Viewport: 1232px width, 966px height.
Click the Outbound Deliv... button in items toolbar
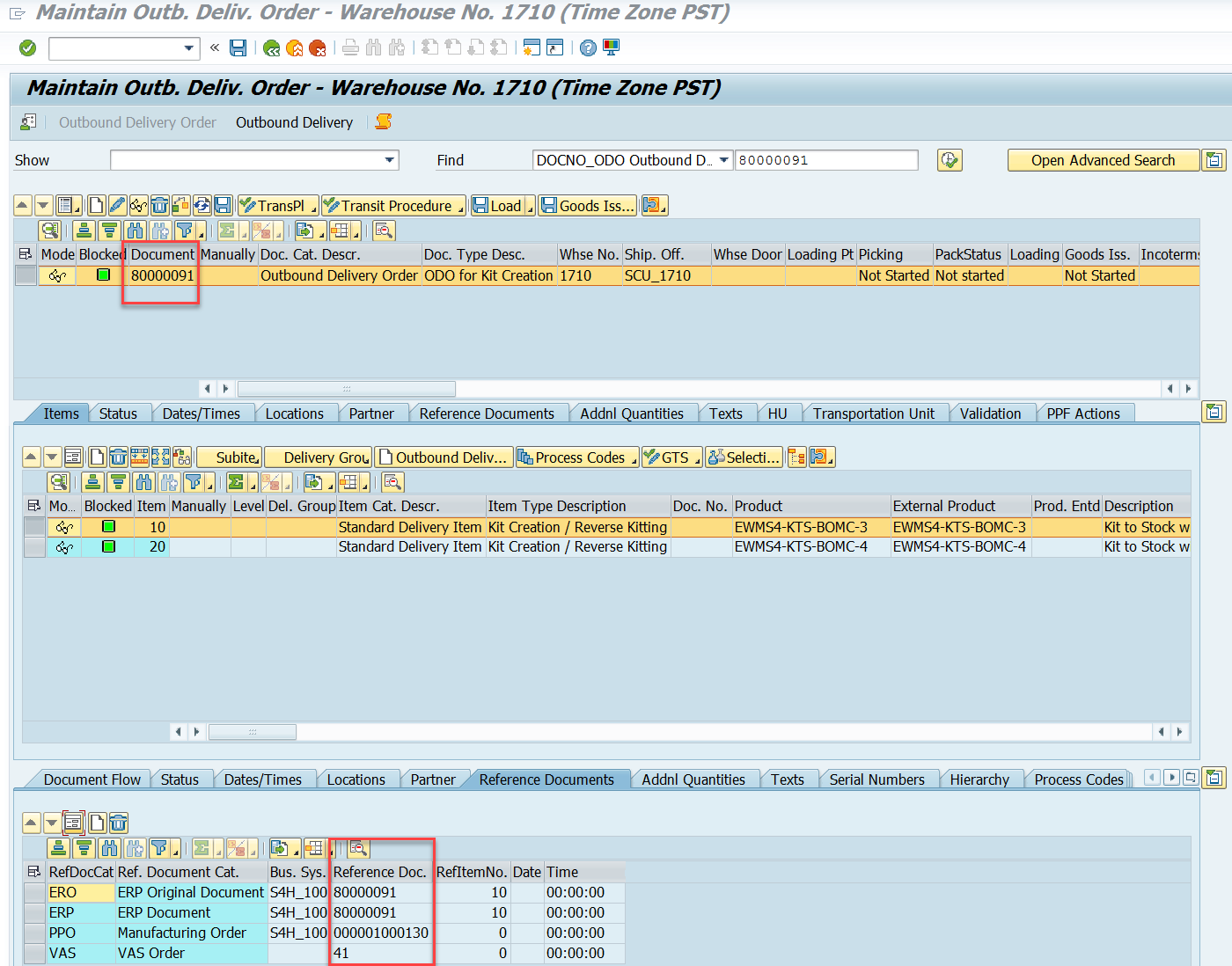444,457
